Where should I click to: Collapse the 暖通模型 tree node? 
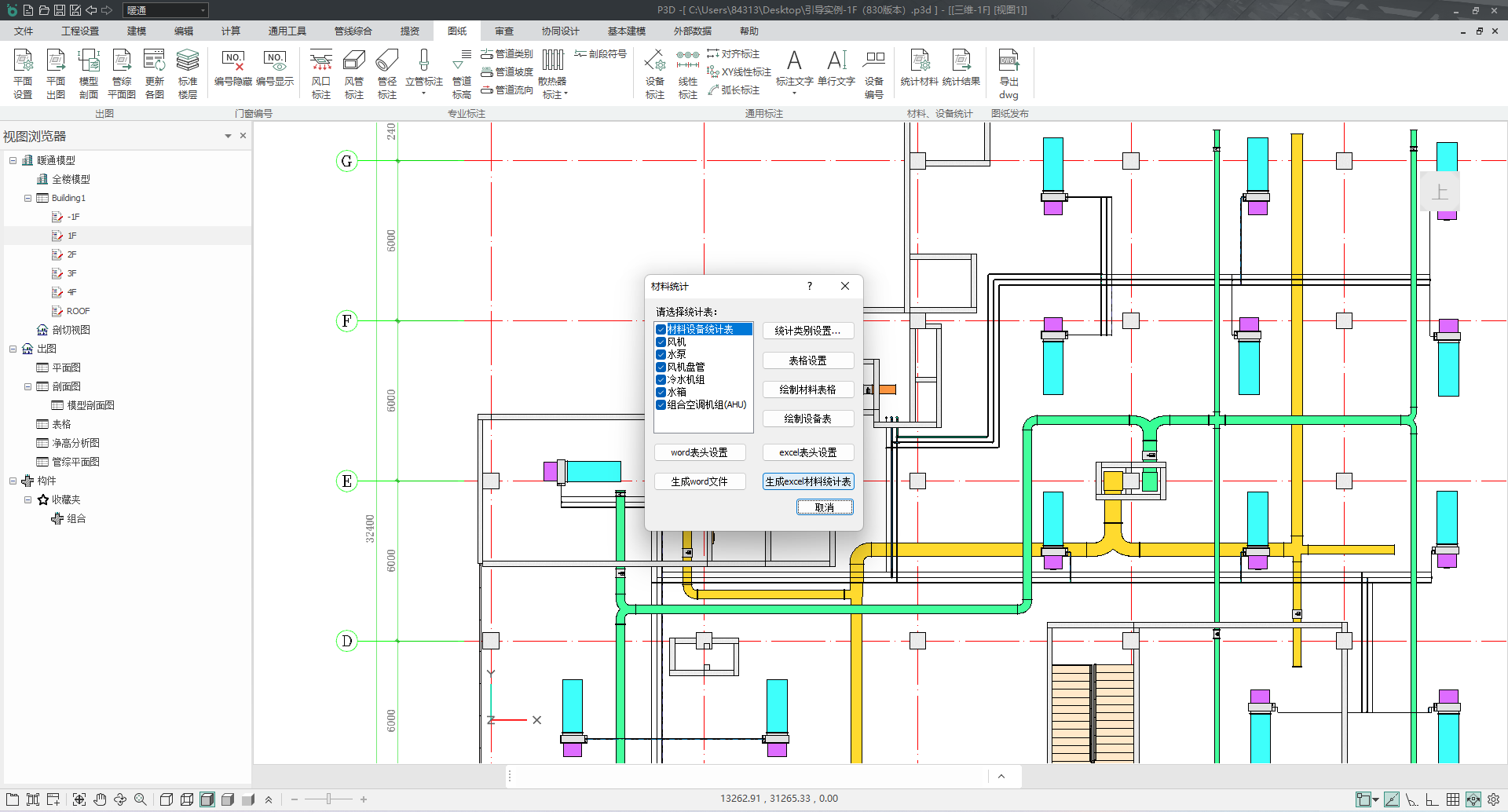pos(13,160)
